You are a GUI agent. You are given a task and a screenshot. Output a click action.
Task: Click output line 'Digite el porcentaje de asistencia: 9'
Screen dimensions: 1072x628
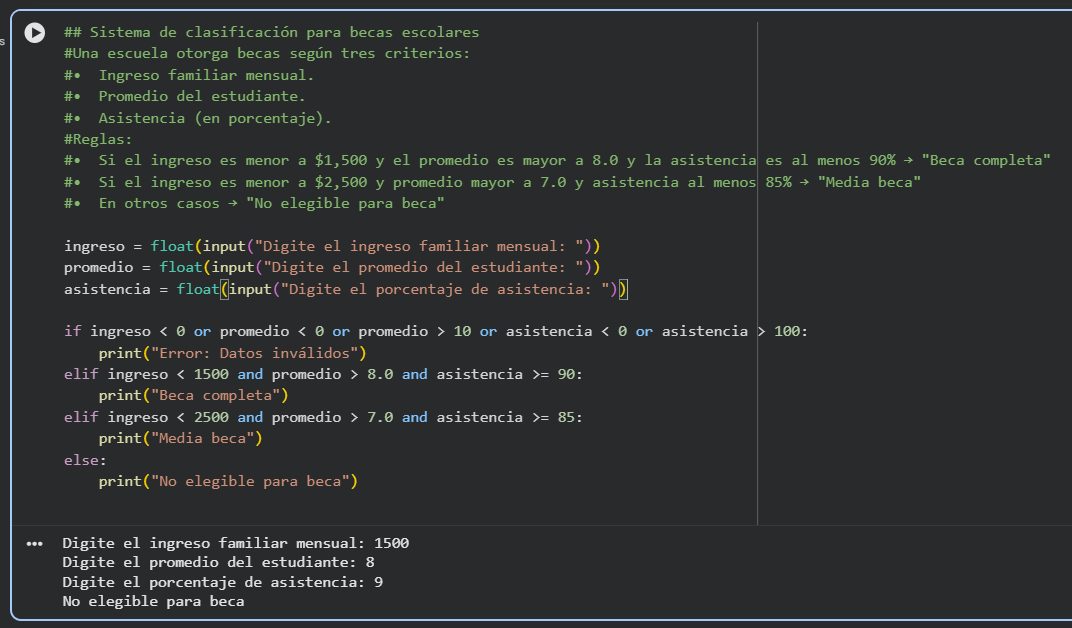coord(222,582)
